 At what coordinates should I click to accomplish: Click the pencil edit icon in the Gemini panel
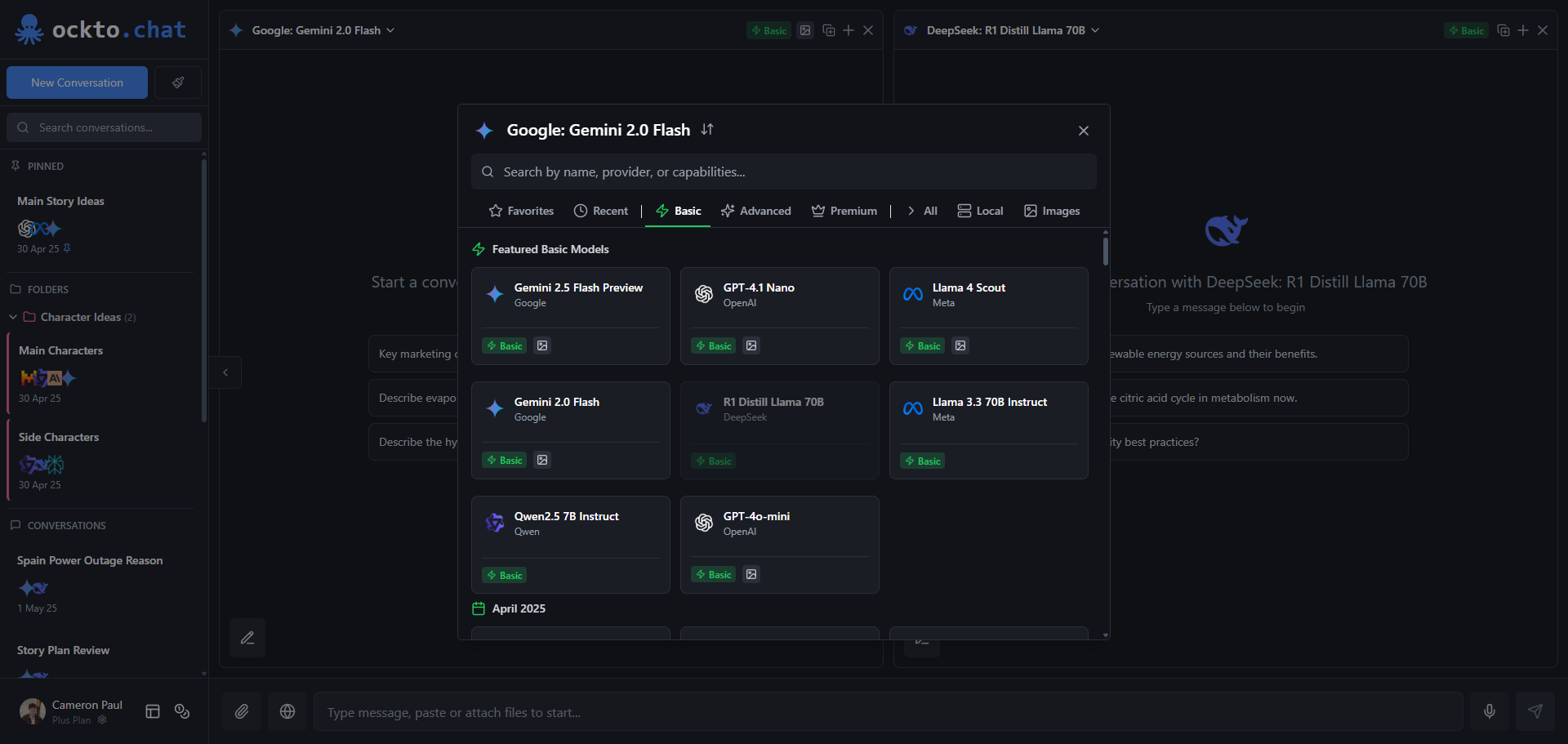[x=247, y=638]
